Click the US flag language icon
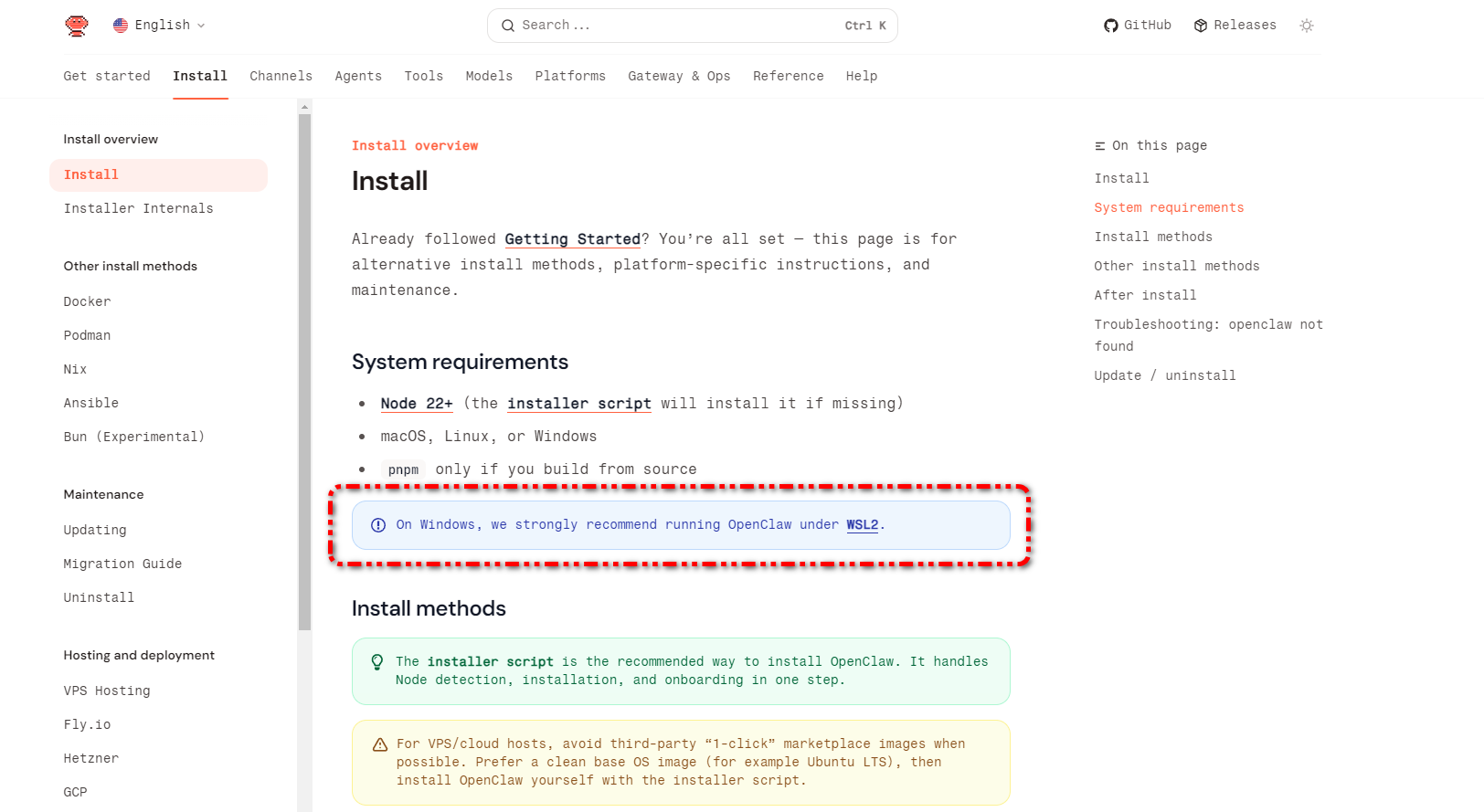The height and width of the screenshot is (812, 1484). 121,26
